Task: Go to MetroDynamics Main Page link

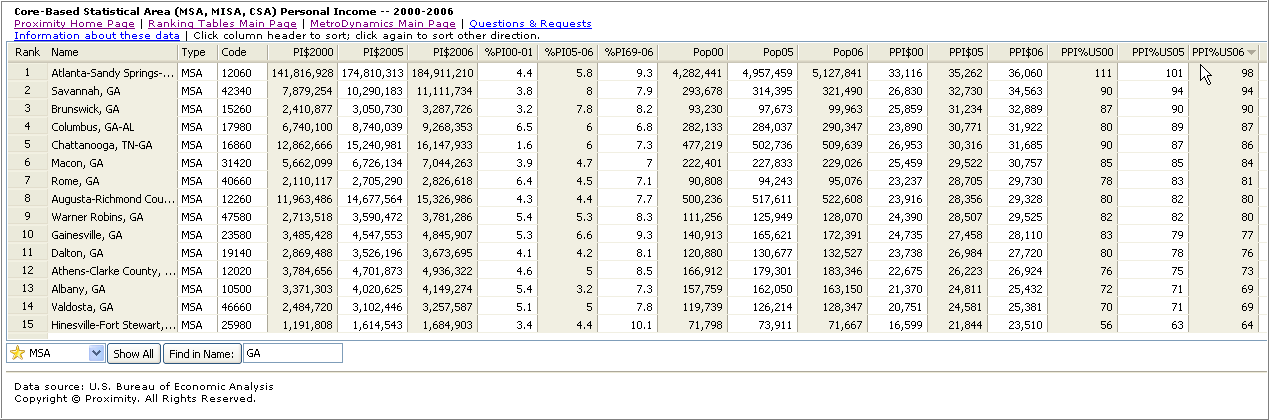Action: click(x=382, y=23)
